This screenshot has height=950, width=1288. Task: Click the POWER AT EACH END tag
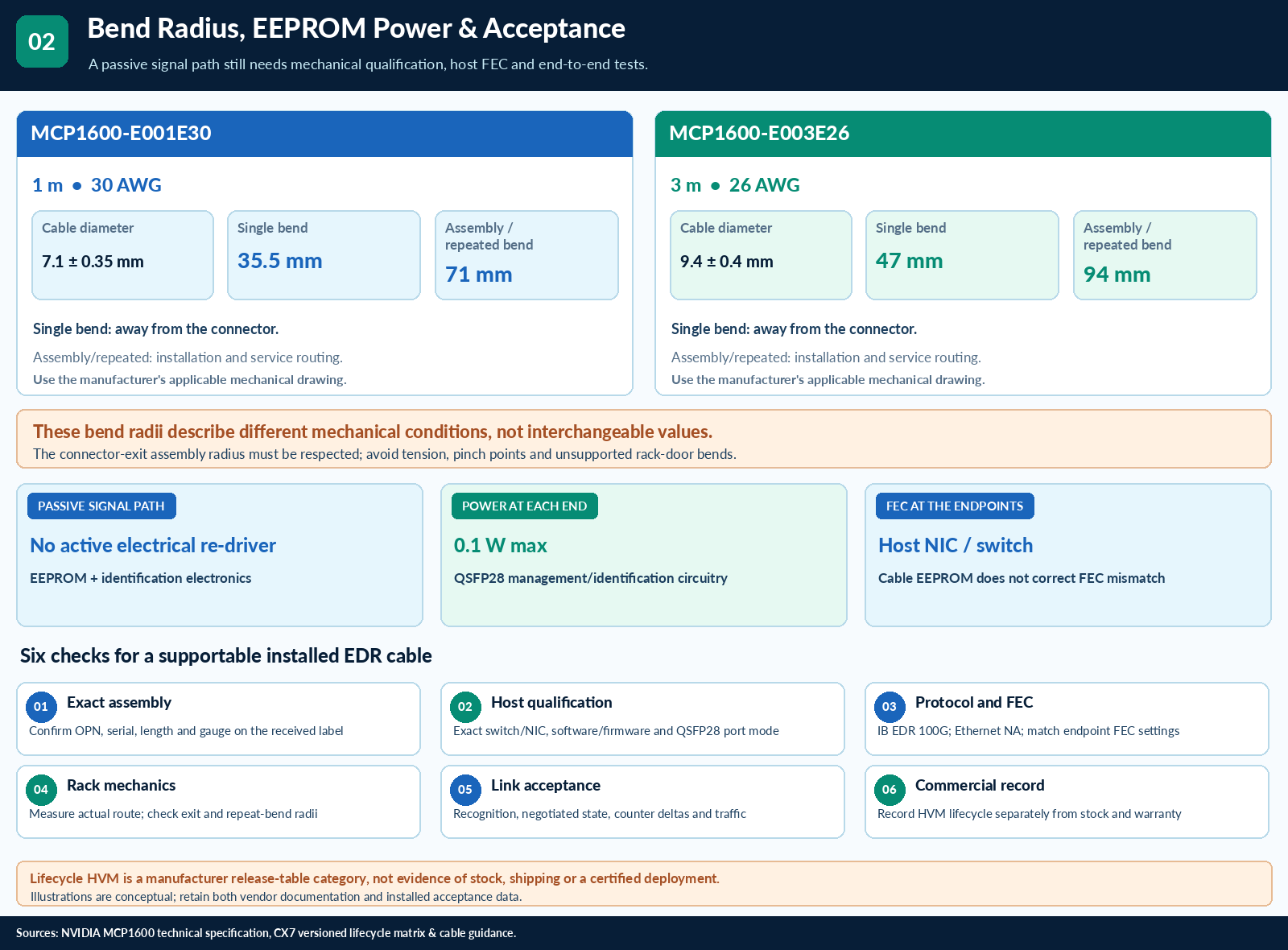coord(524,506)
